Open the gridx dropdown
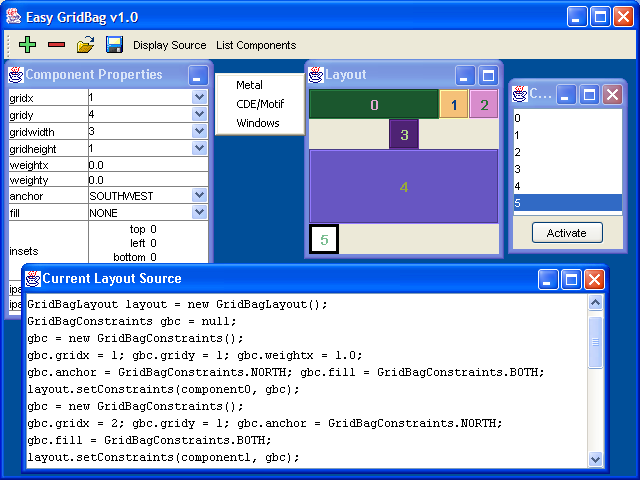Viewport: 640px width, 480px height. [x=199, y=98]
